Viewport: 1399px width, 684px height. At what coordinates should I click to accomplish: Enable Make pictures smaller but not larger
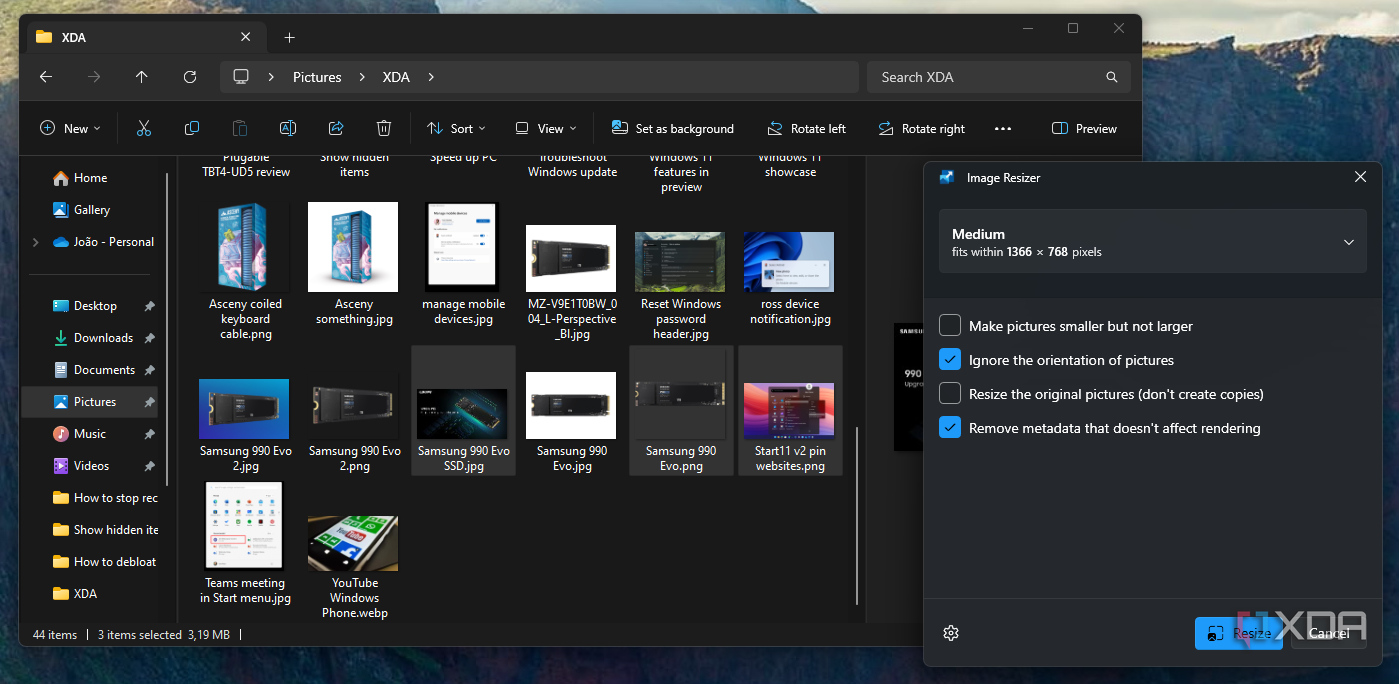(950, 326)
